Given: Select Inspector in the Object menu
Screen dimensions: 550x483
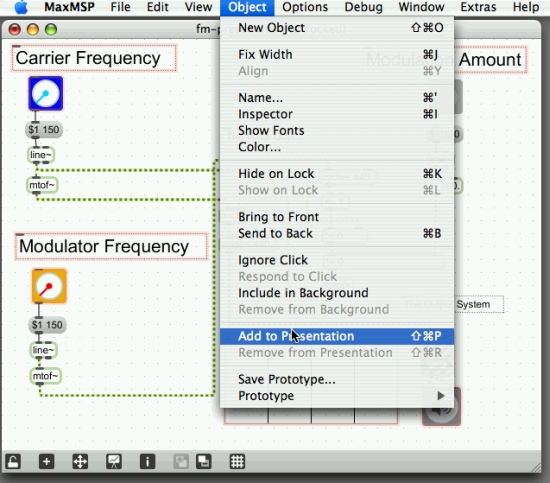Looking at the screenshot, I should 337,114.
